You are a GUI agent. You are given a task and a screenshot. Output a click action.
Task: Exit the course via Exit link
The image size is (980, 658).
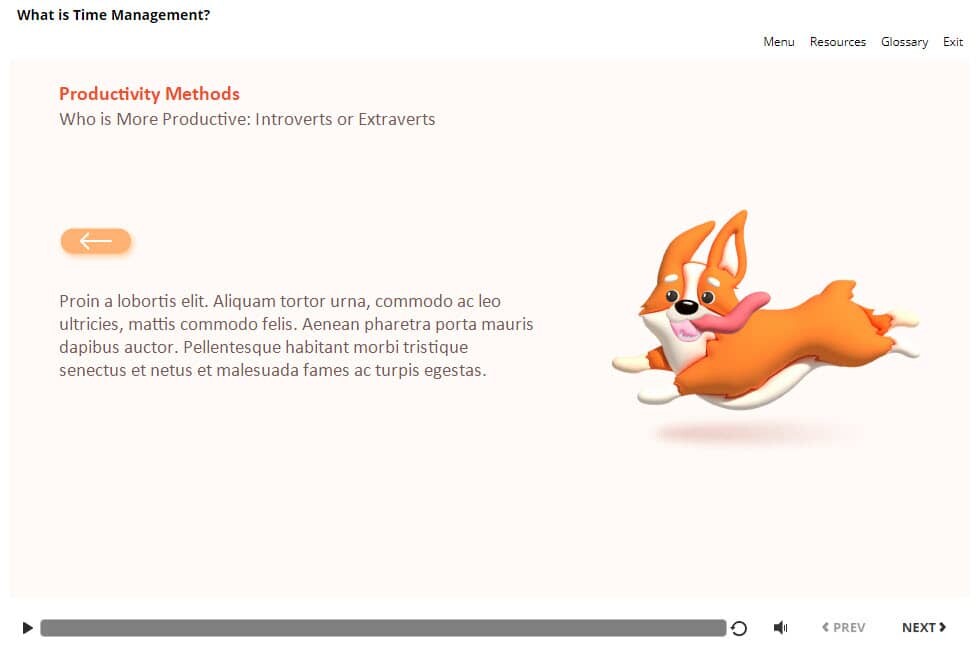953,42
